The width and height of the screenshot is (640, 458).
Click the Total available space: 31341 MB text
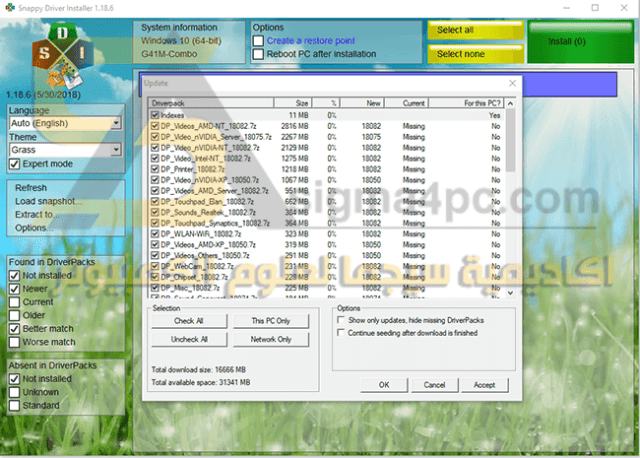(x=201, y=382)
